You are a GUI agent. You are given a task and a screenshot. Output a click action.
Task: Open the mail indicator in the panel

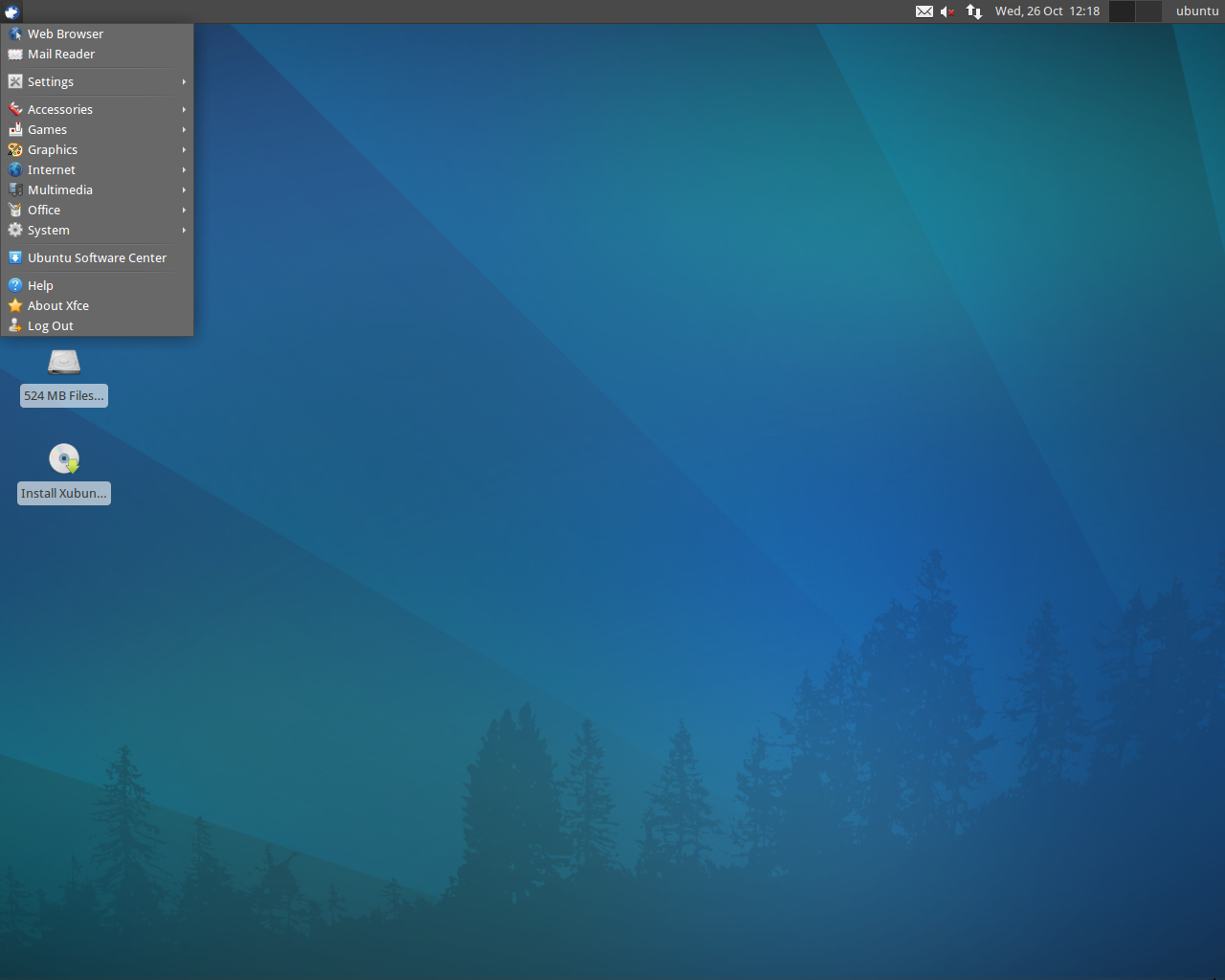pos(924,11)
